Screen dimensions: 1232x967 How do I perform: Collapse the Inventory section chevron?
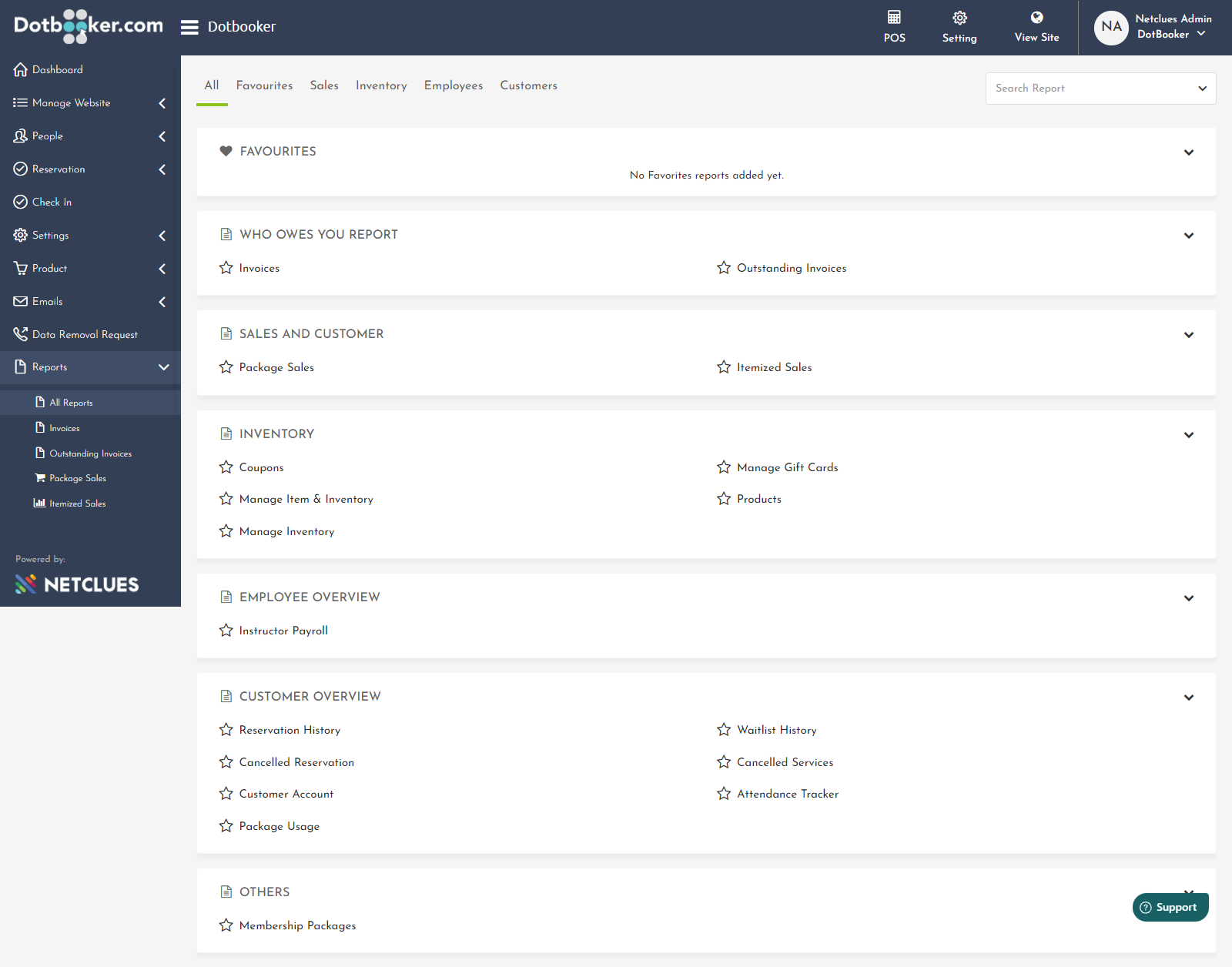tap(1189, 435)
